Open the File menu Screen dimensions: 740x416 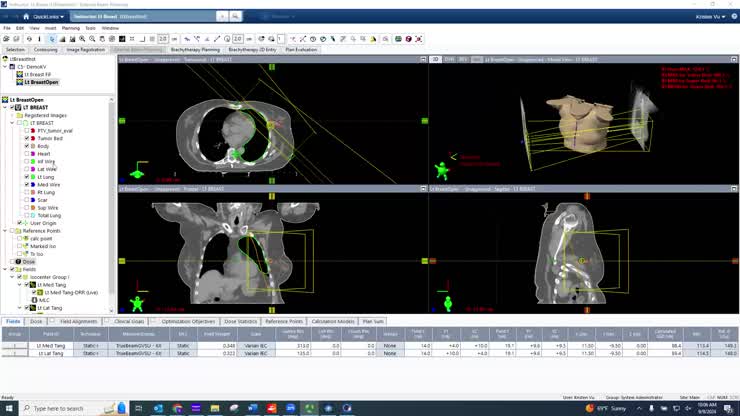click(x=7, y=28)
